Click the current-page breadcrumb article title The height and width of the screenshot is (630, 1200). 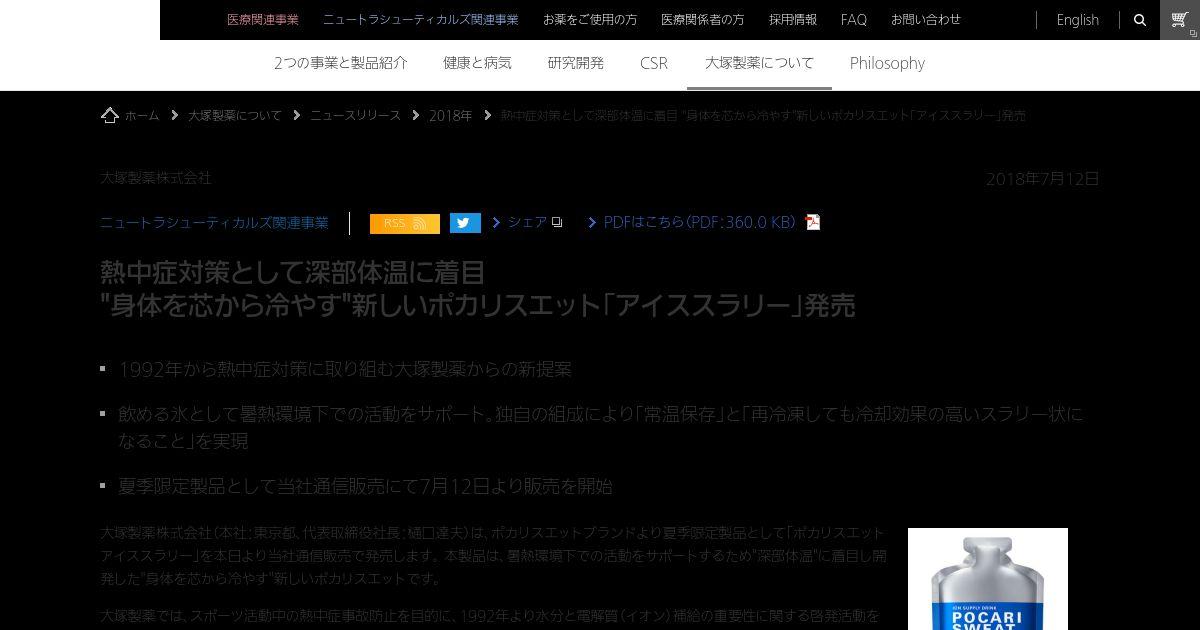[763, 115]
